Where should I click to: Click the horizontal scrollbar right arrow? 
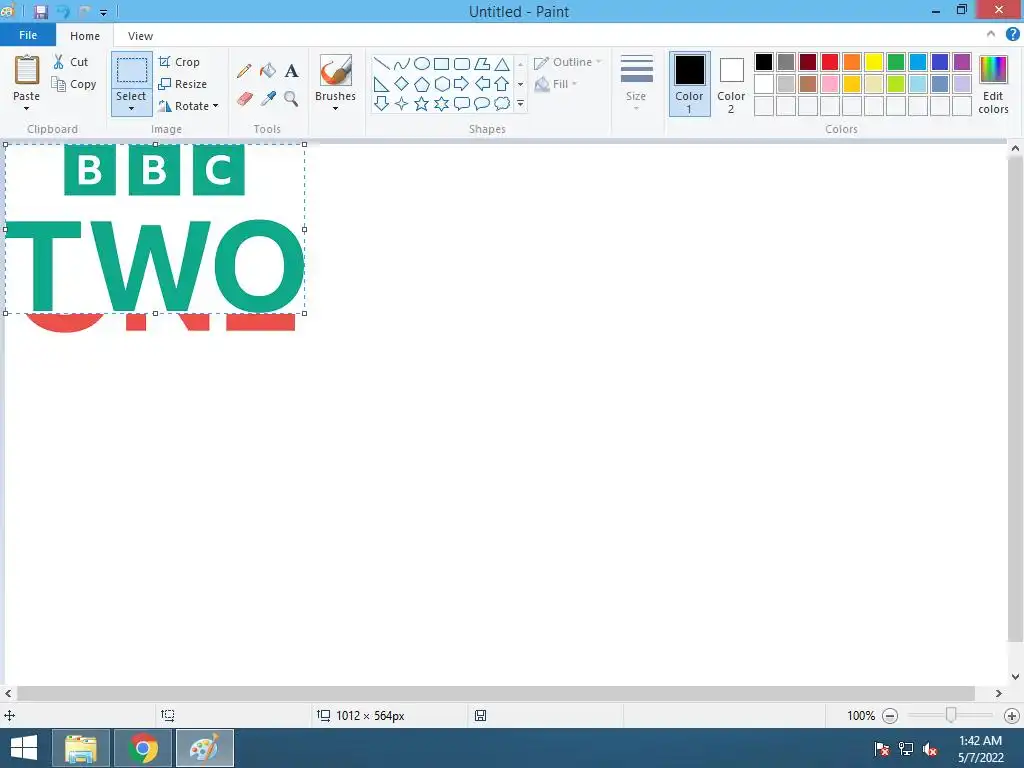click(x=999, y=694)
